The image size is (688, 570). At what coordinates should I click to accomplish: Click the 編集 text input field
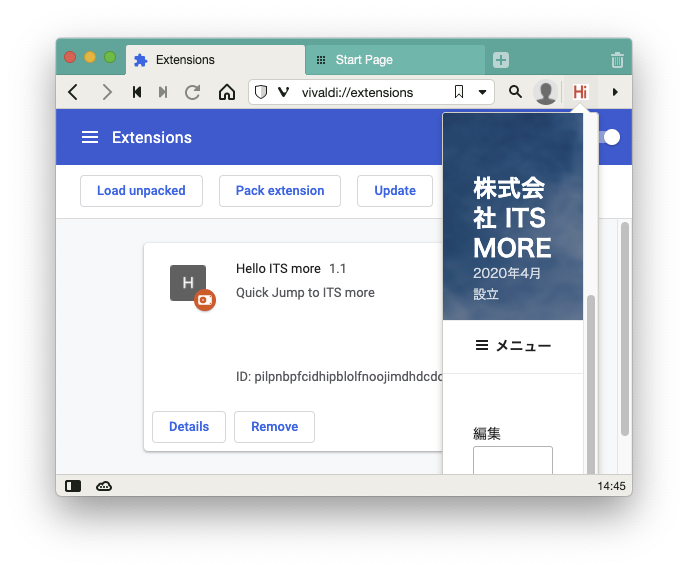(512, 461)
